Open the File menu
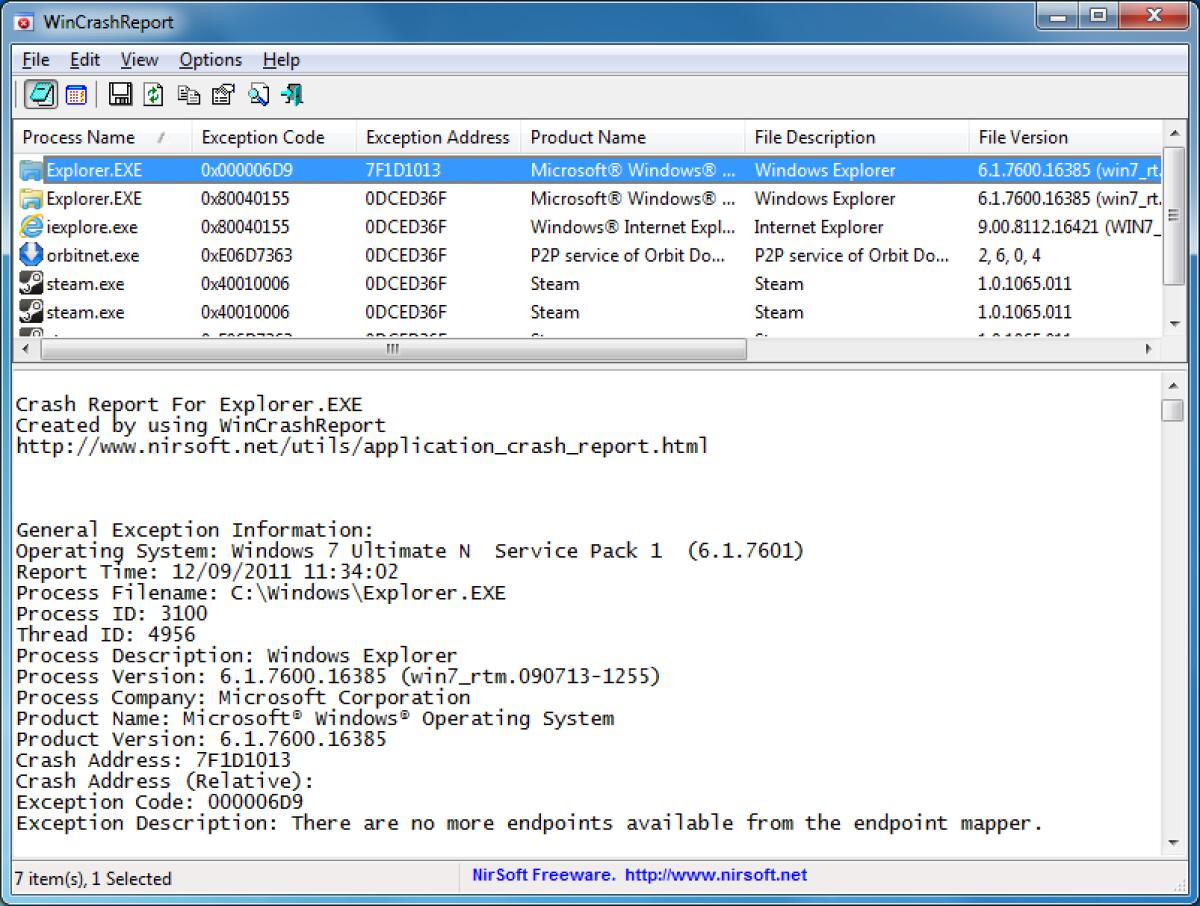The image size is (1200, 906). [x=35, y=60]
